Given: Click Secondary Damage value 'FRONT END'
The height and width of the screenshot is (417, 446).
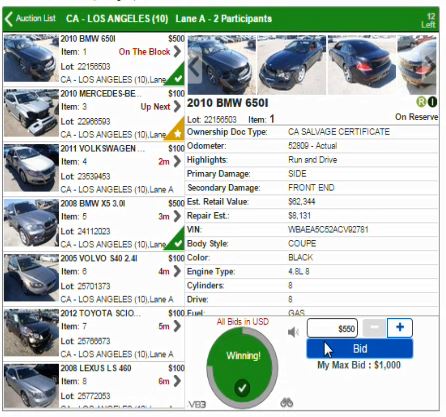Looking at the screenshot, I should [311, 188].
